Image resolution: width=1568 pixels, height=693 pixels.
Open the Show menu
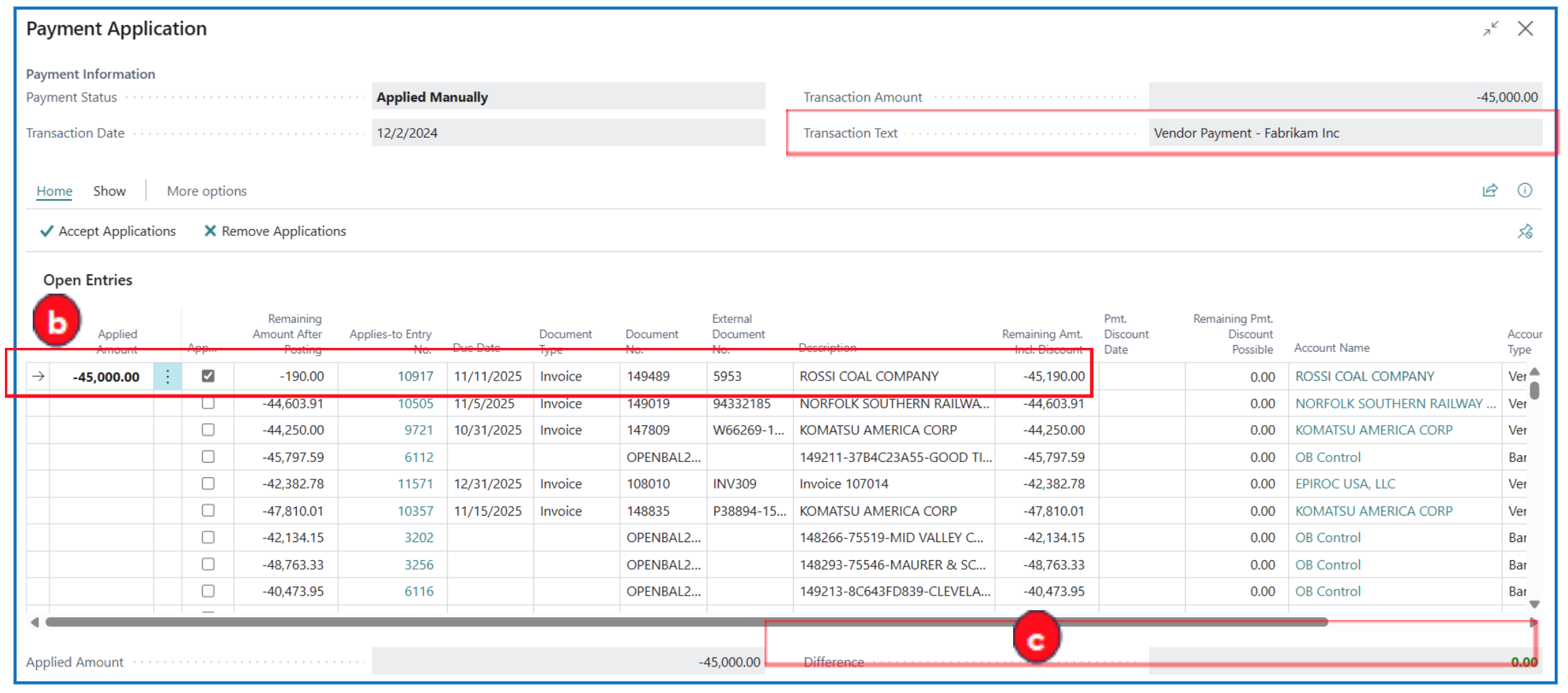tap(109, 191)
